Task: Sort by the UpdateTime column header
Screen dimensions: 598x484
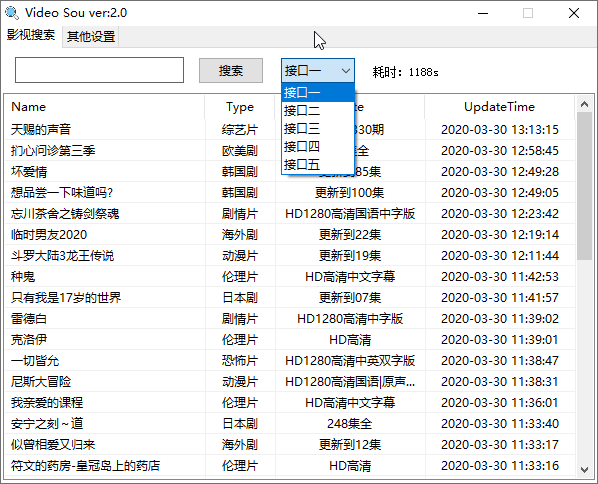Action: pyautogui.click(x=499, y=107)
